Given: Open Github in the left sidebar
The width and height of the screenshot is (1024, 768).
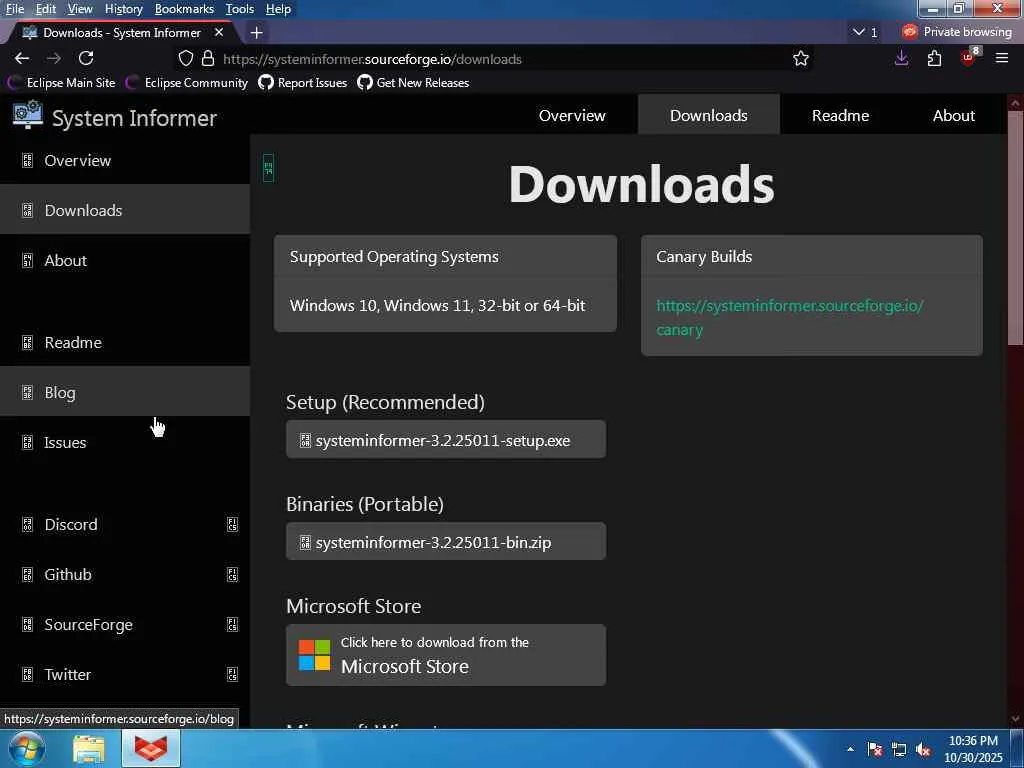Looking at the screenshot, I should click(125, 575).
